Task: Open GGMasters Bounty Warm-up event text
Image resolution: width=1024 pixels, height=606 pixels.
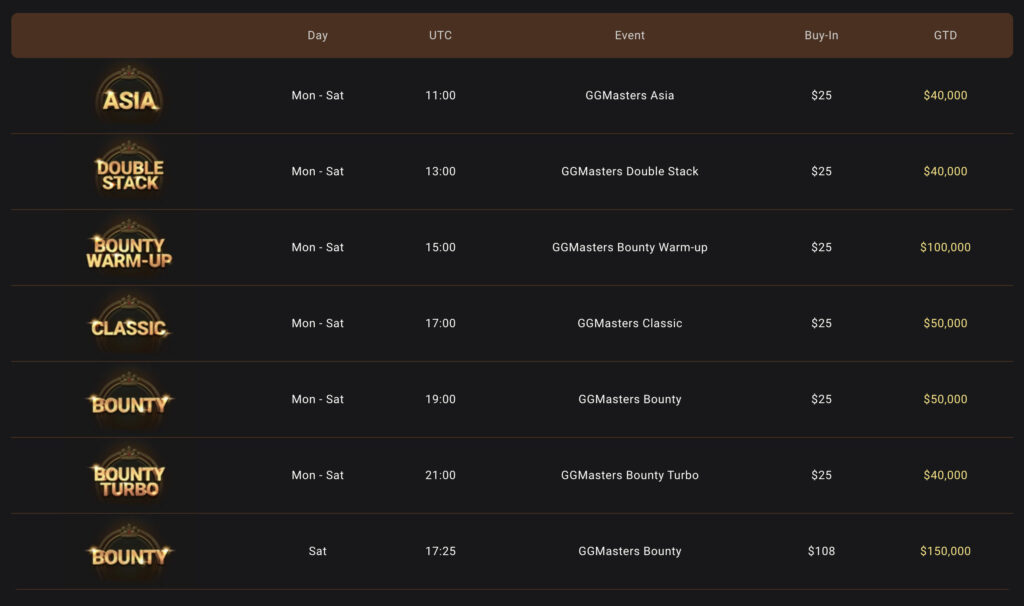Action: [x=630, y=248]
